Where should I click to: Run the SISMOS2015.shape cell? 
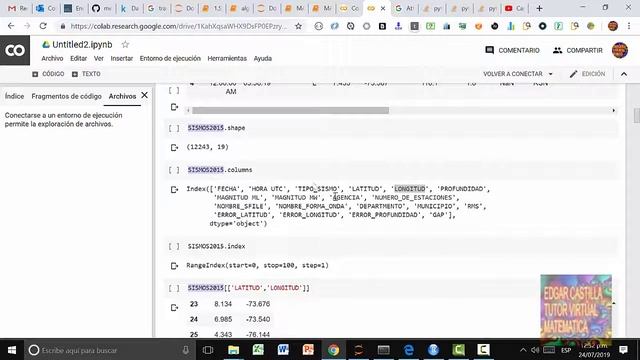tap(174, 128)
